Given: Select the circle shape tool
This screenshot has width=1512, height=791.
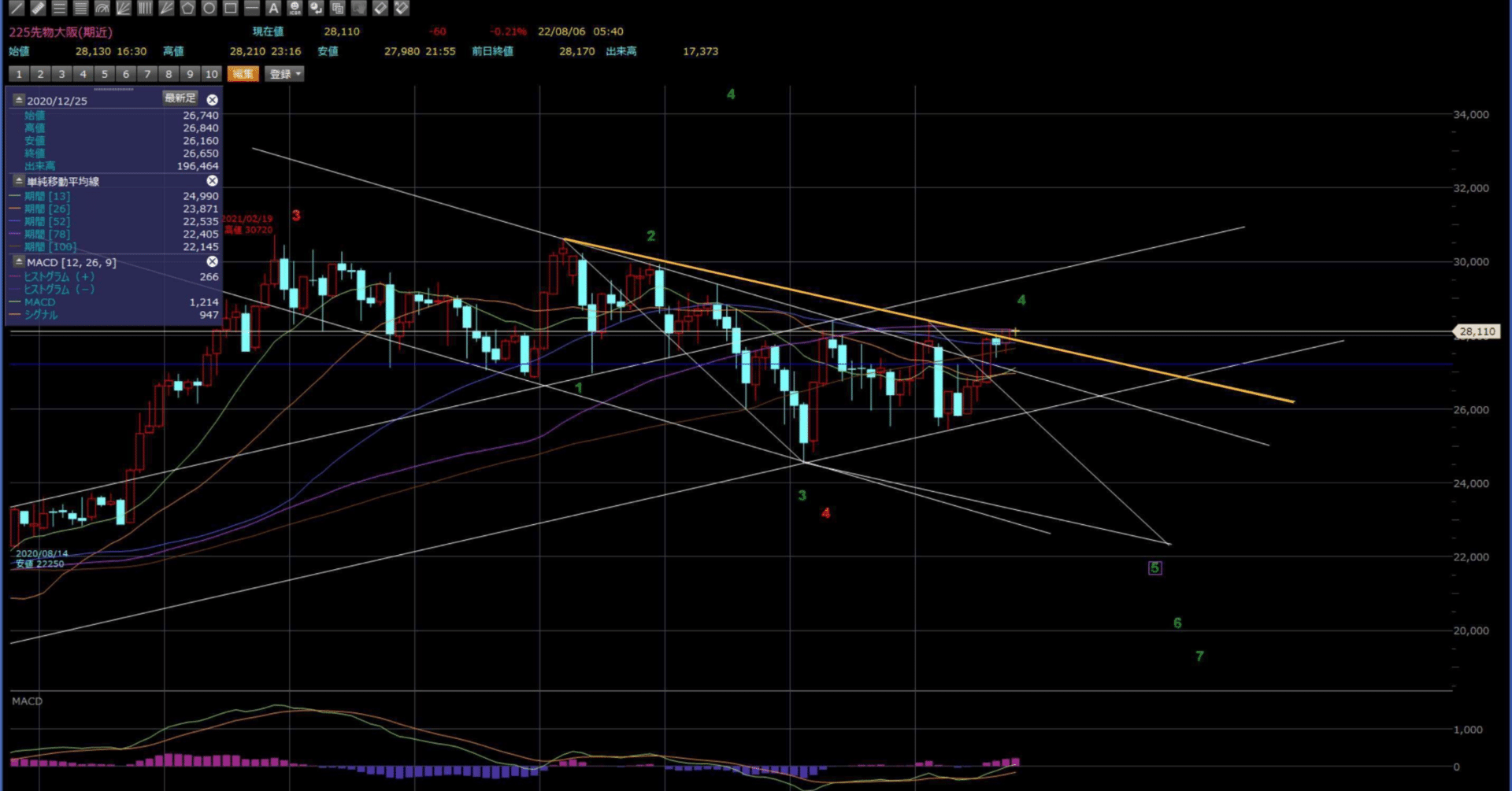Looking at the screenshot, I should tap(209, 8).
